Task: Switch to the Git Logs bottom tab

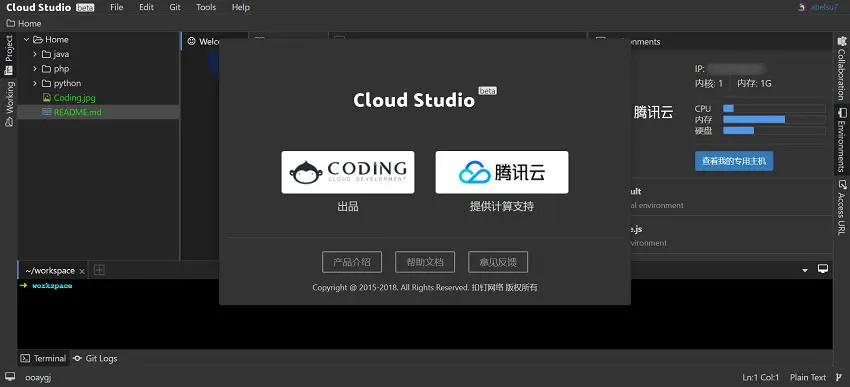Action: (x=95, y=358)
